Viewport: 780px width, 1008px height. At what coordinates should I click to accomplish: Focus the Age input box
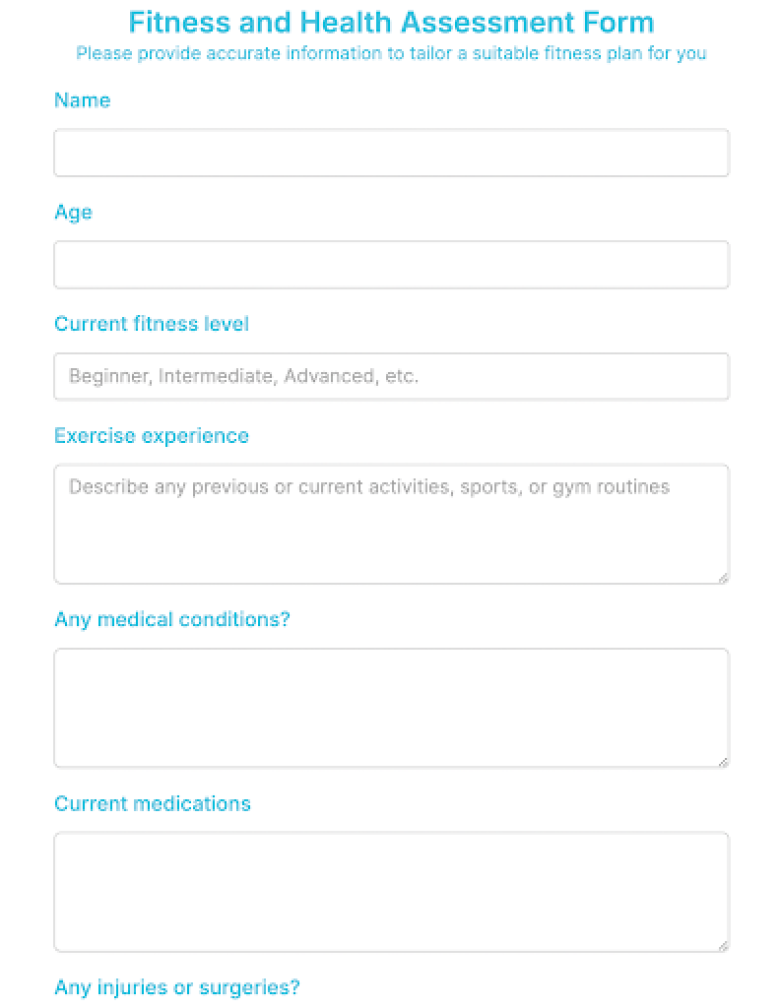click(x=391, y=265)
